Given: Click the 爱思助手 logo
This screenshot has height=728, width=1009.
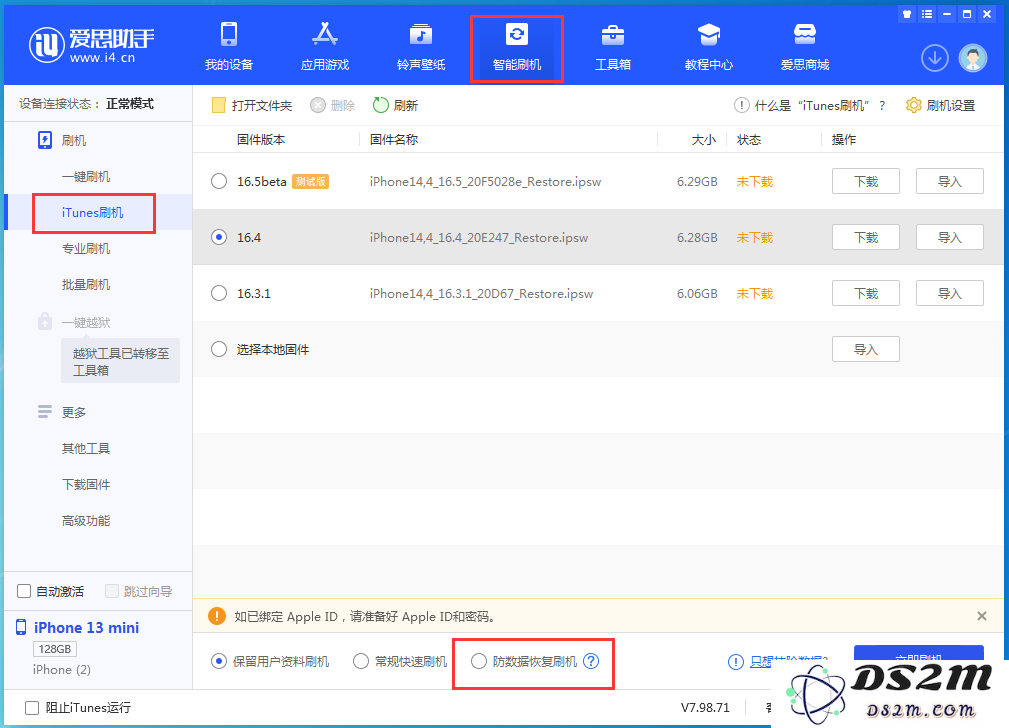Looking at the screenshot, I should (91, 45).
